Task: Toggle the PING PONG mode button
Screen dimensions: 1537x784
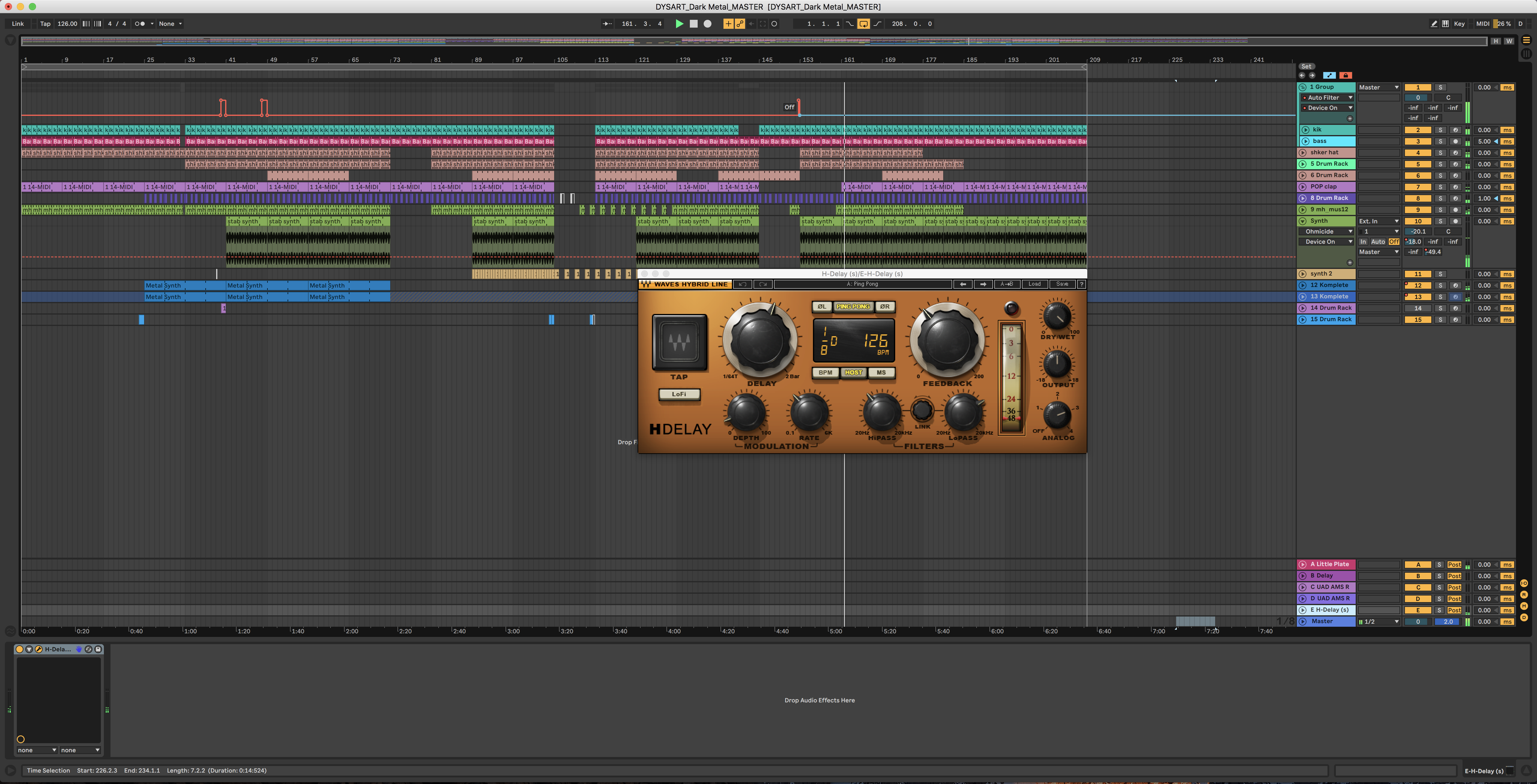Action: tap(853, 307)
